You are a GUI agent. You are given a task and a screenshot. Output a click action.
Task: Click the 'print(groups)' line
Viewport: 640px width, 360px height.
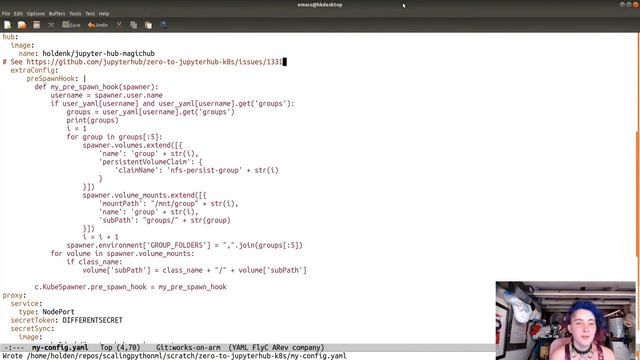93,120
